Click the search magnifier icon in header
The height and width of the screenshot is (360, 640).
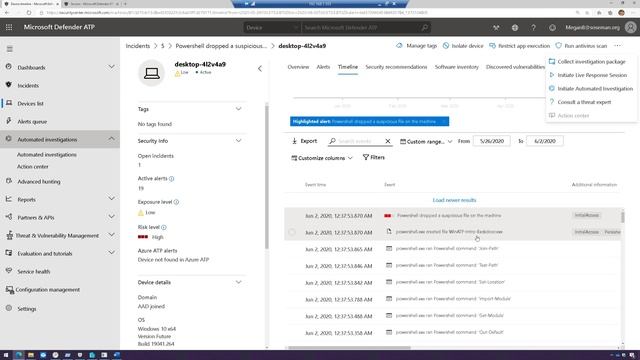[424, 27]
